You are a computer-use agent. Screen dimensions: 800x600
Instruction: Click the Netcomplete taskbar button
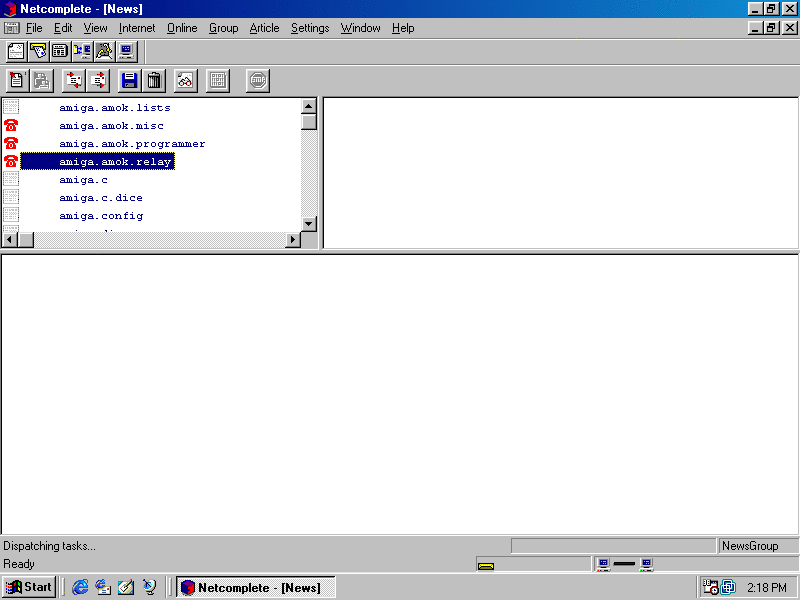255,587
